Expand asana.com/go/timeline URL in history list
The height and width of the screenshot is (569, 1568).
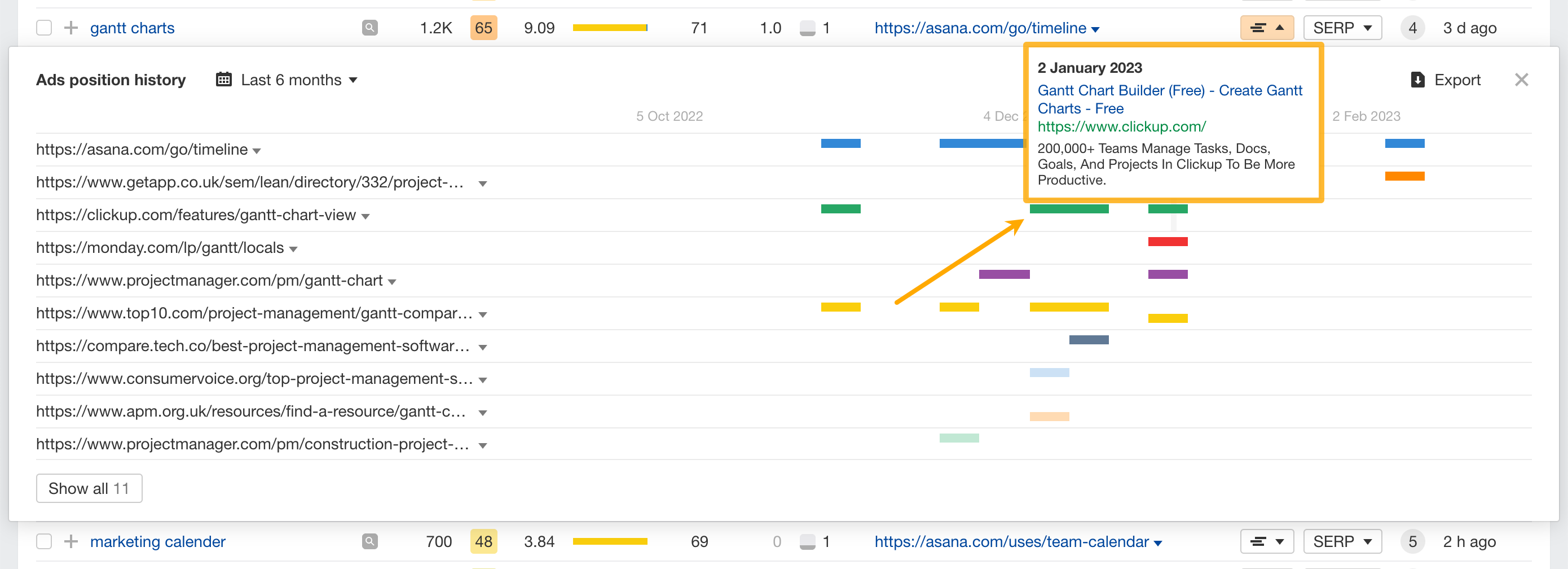point(257,151)
